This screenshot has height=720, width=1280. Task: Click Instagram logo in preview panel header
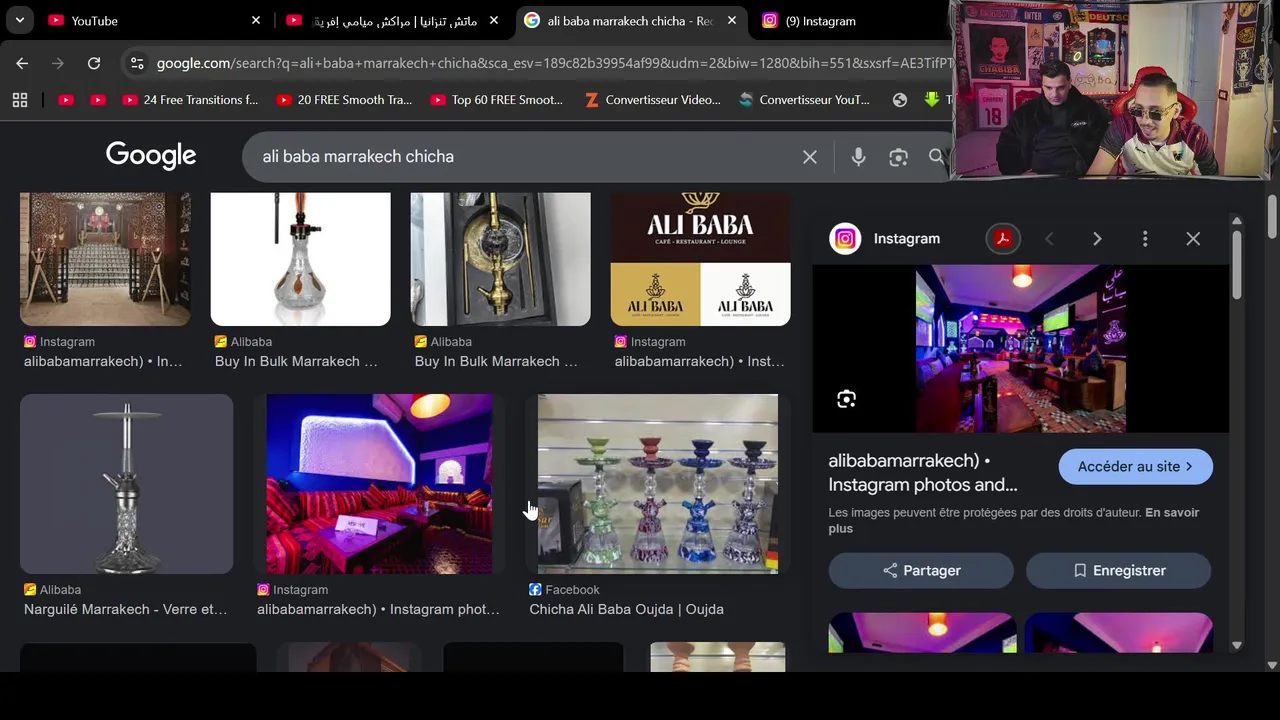coord(845,239)
